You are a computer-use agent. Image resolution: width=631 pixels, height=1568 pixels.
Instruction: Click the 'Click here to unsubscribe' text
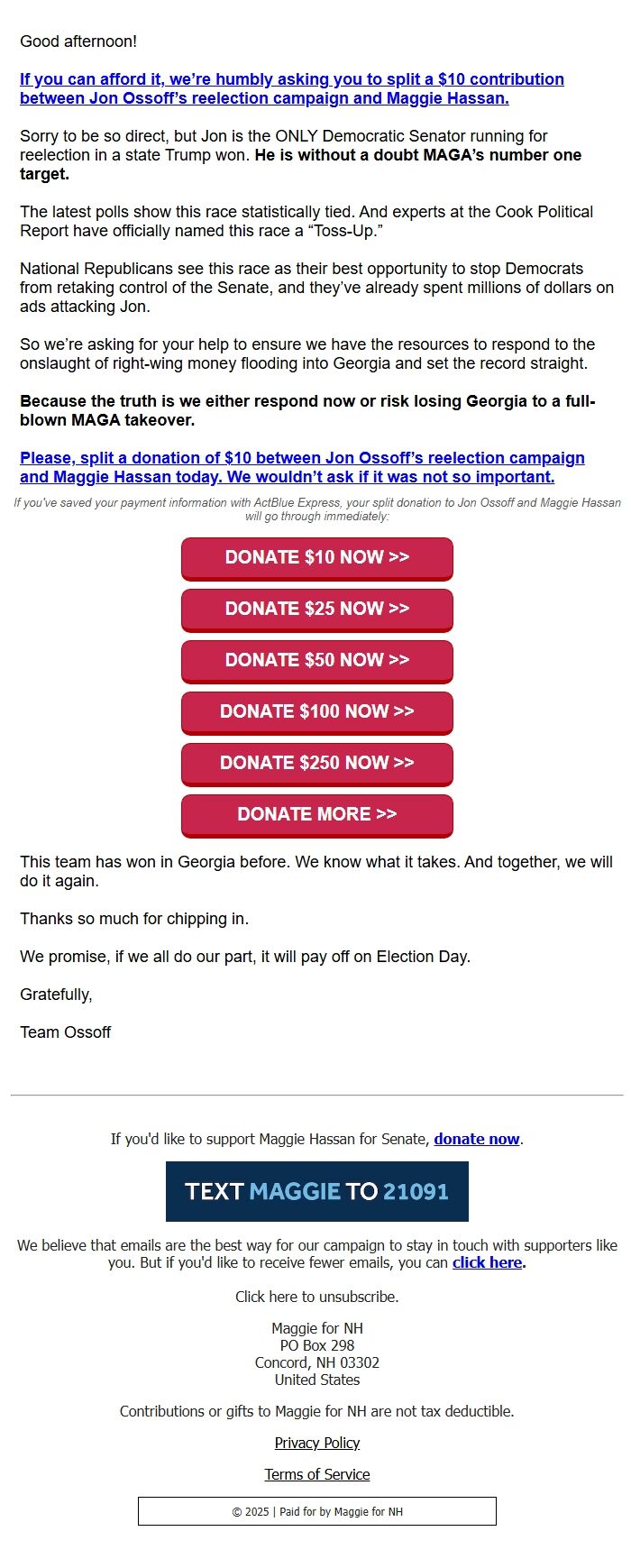(x=317, y=1297)
